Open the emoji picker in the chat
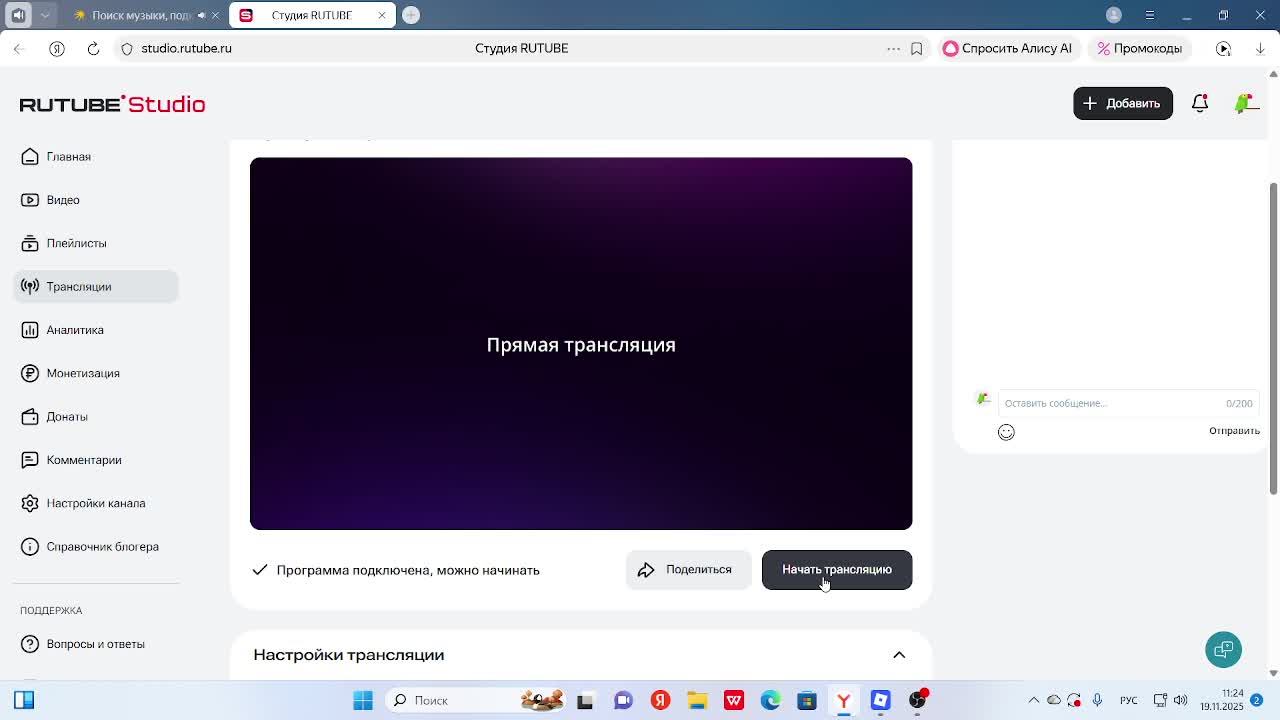This screenshot has height=720, width=1280. point(1006,432)
